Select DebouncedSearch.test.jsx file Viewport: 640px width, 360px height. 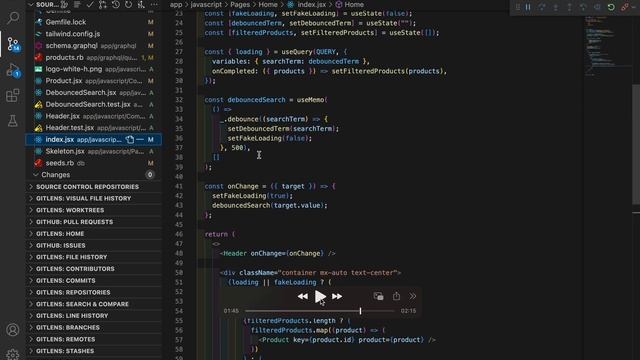click(94, 104)
